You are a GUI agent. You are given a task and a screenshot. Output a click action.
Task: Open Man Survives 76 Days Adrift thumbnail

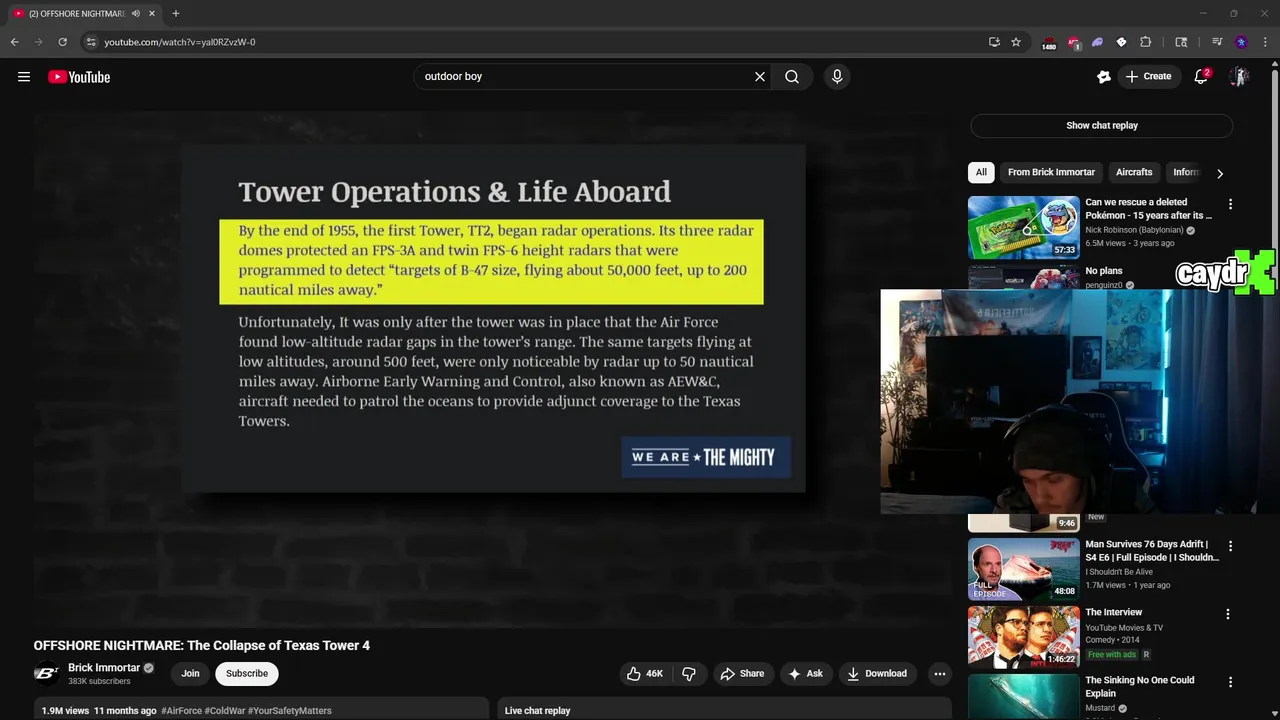(1024, 569)
